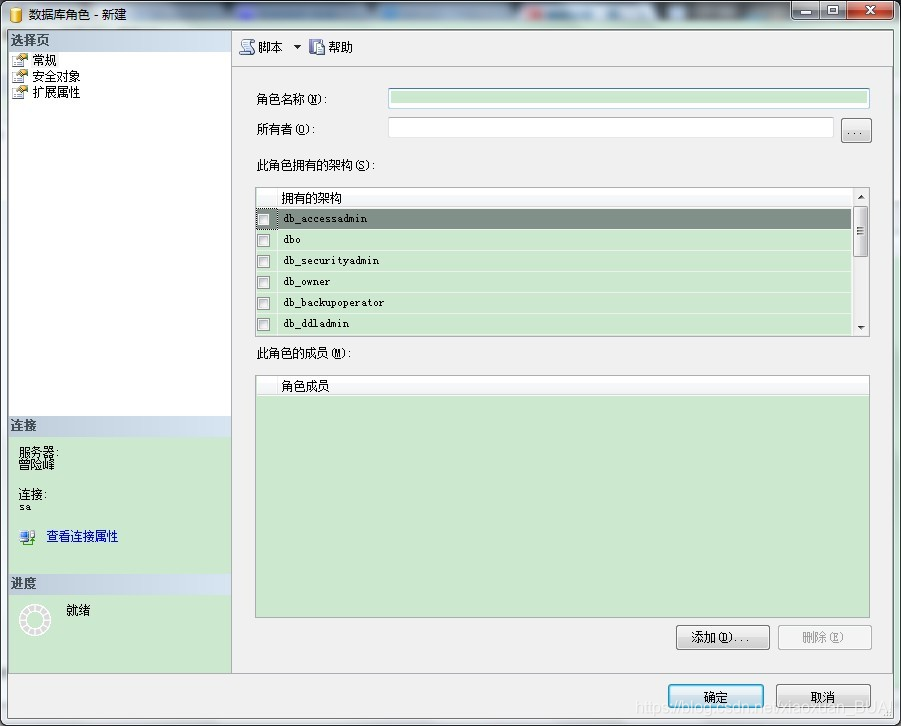
Task: Select the dbo row text
Action: (x=292, y=239)
